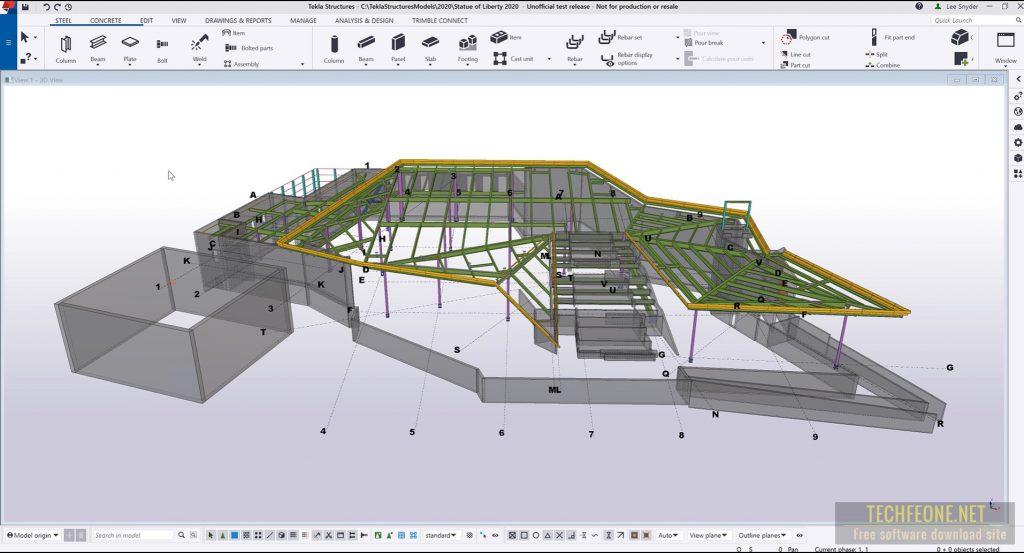Expand the Weld dropdown arrow
Screen dimensions: 1024x553
coord(199,65)
